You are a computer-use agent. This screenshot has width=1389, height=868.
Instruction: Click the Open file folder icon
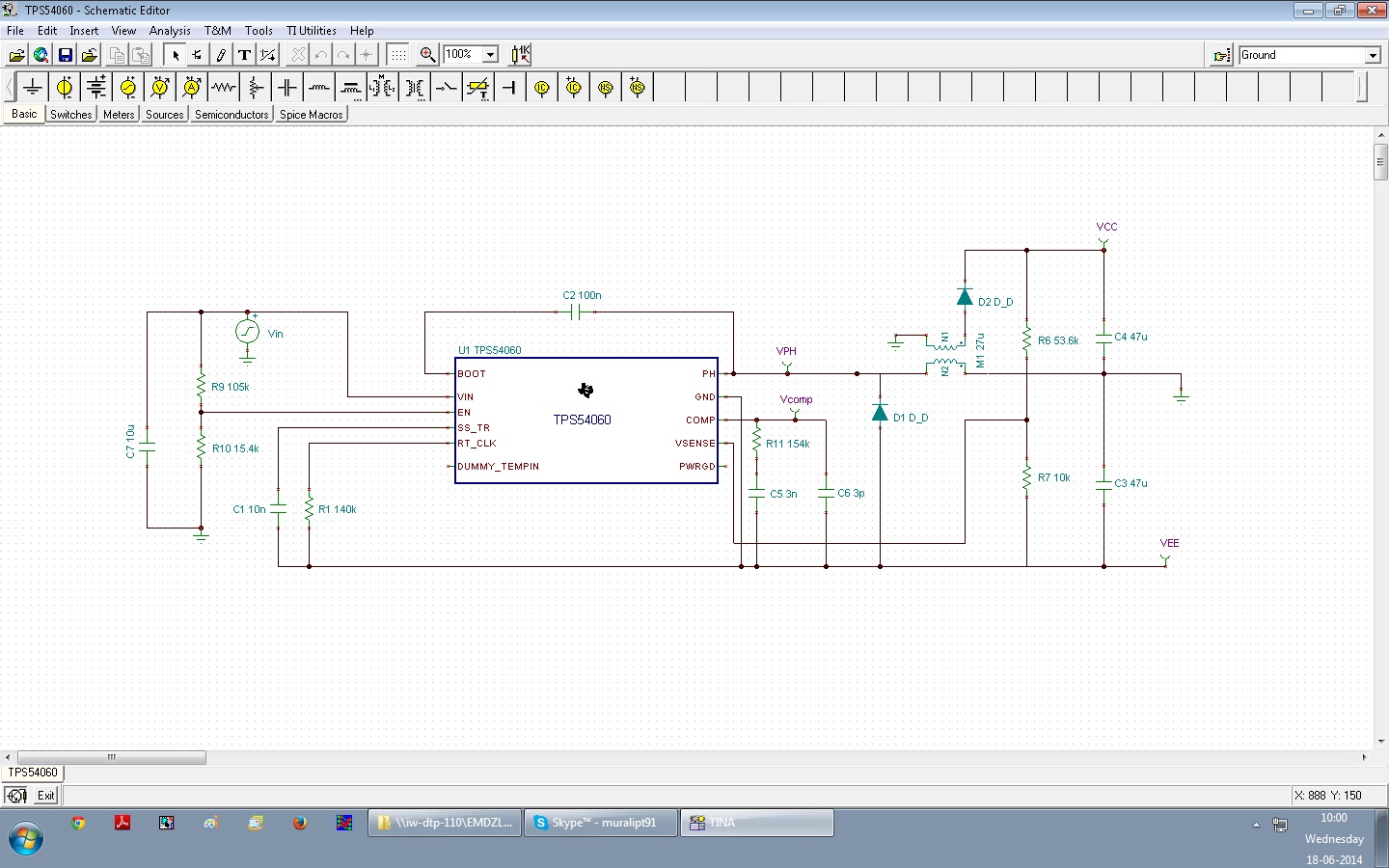point(16,55)
